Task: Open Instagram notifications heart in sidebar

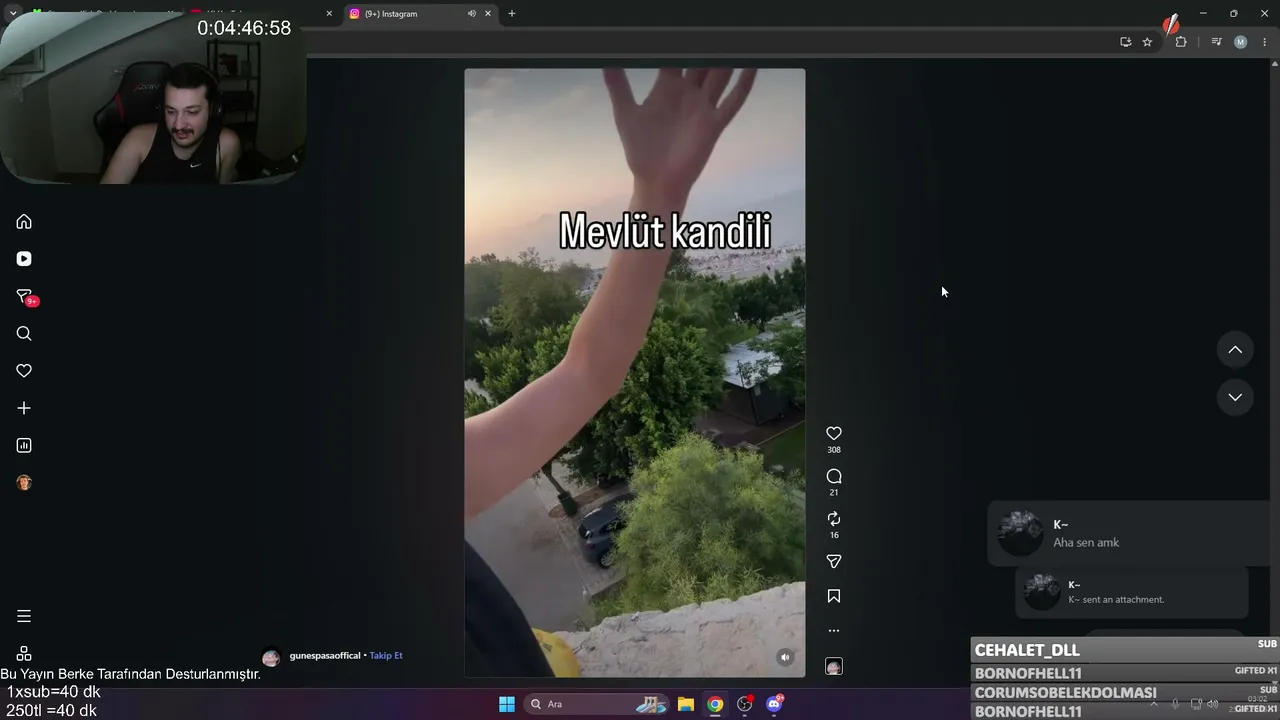Action: [24, 371]
